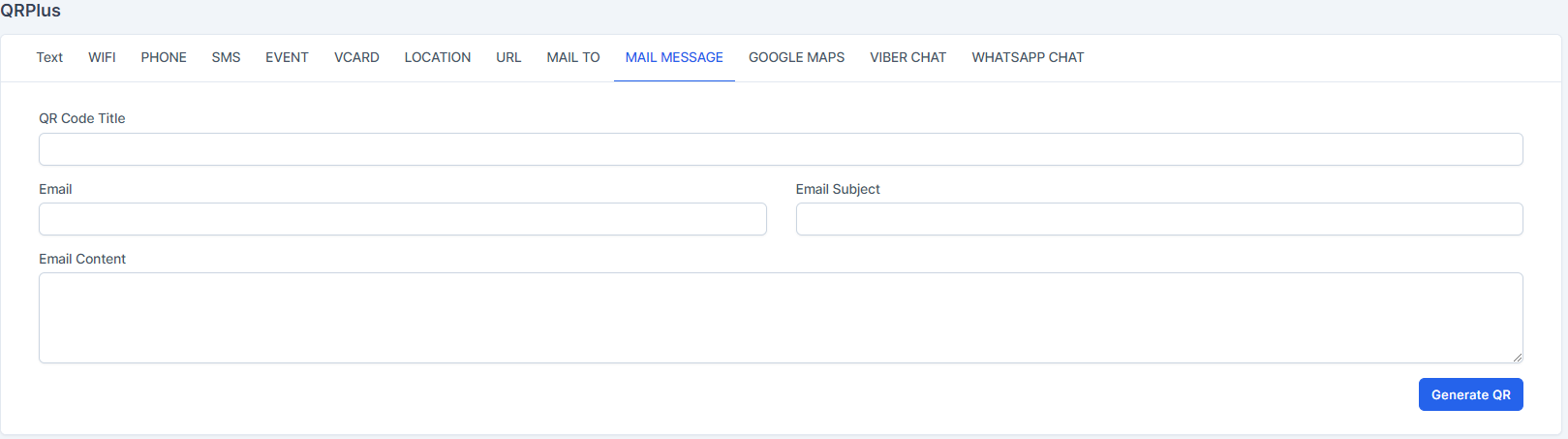Select the PHONE tab
The image size is (1568, 439).
point(164,57)
